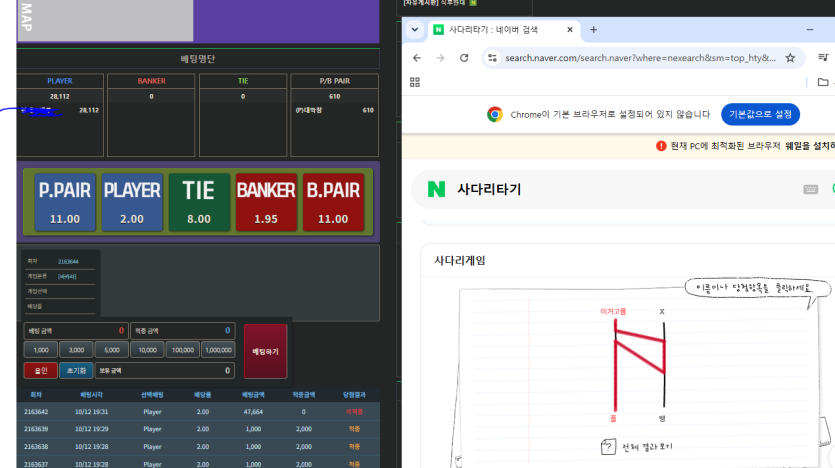
Task: Click the Chrome forward arrow
Action: coord(440,58)
